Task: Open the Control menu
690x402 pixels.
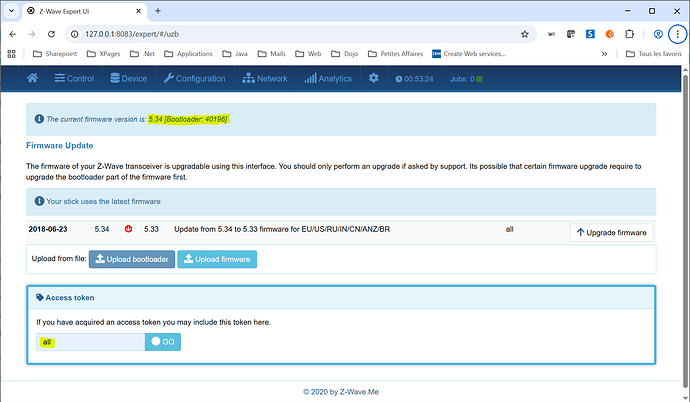Action: [74, 78]
